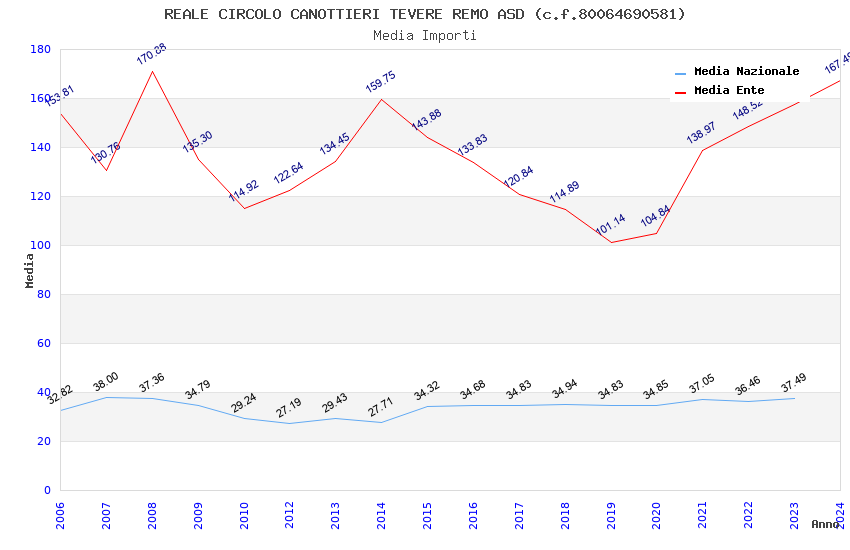Click the Media Ente data label 130.76
This screenshot has width=850, height=550.
[105, 153]
